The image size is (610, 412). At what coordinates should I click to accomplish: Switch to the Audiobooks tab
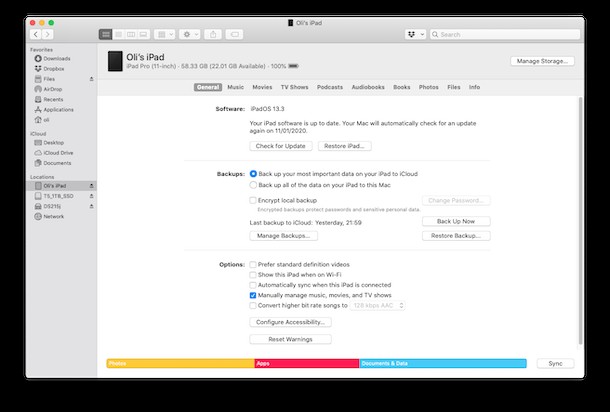368,87
